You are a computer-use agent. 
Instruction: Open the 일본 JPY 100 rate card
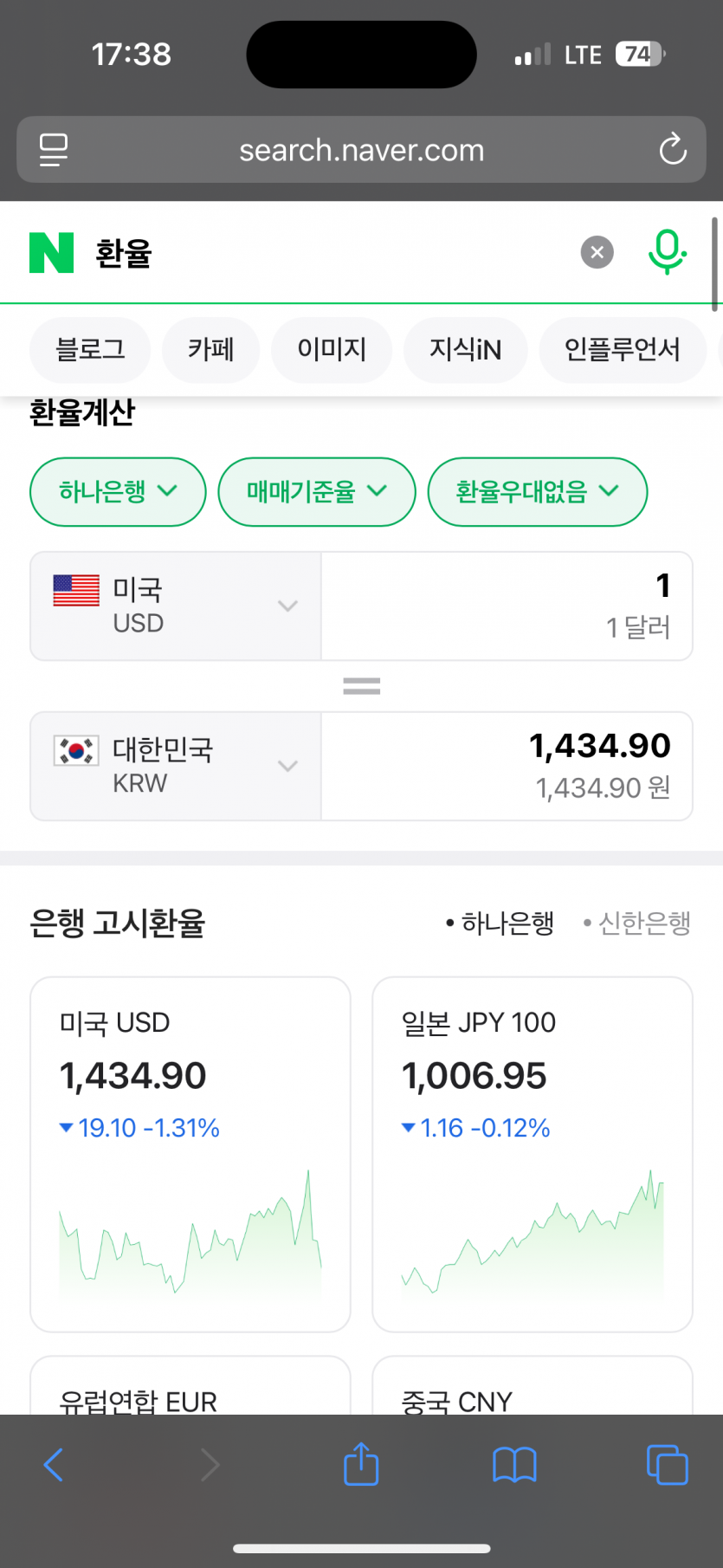532,1154
